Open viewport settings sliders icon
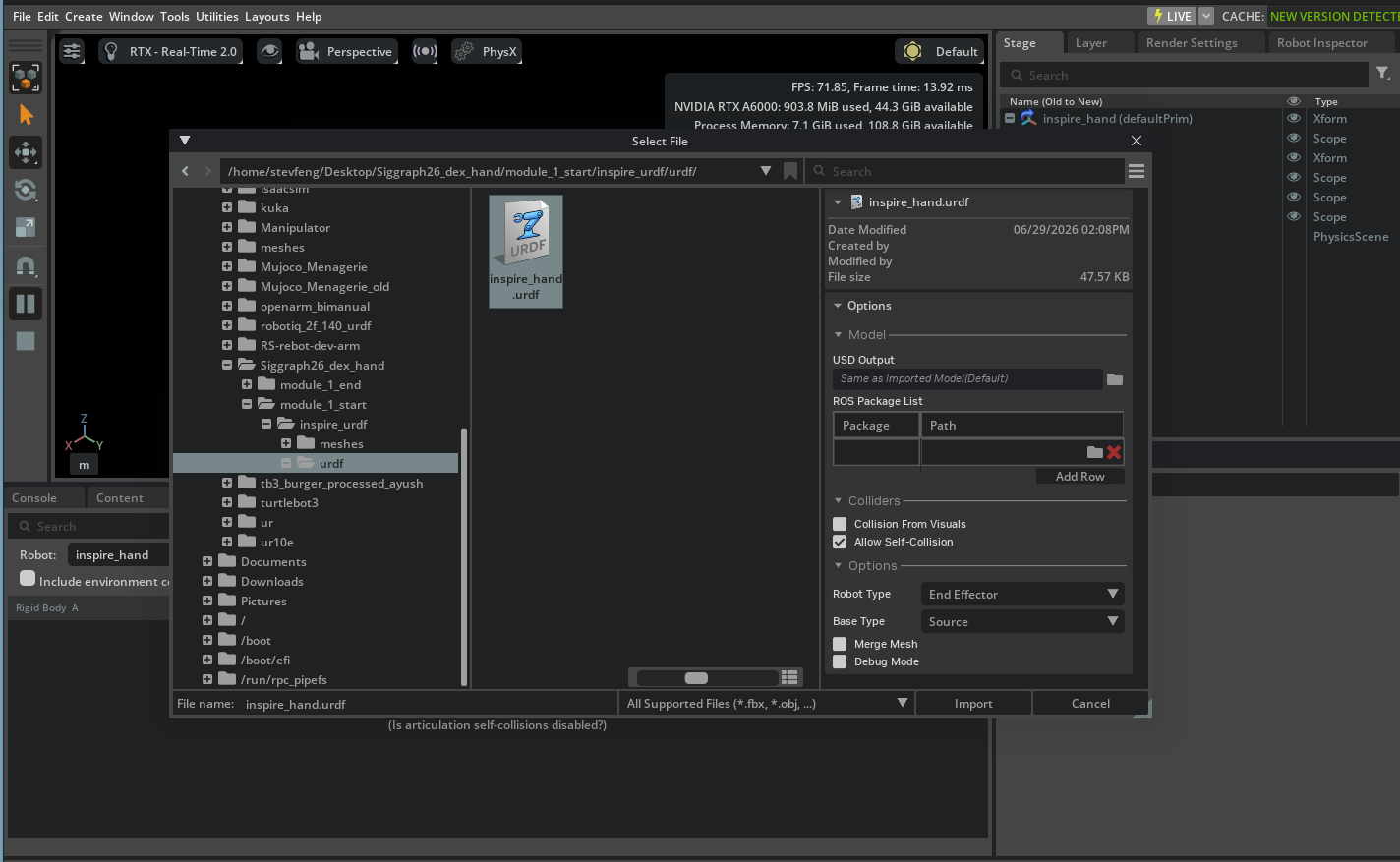This screenshot has width=1400, height=862. click(x=72, y=51)
